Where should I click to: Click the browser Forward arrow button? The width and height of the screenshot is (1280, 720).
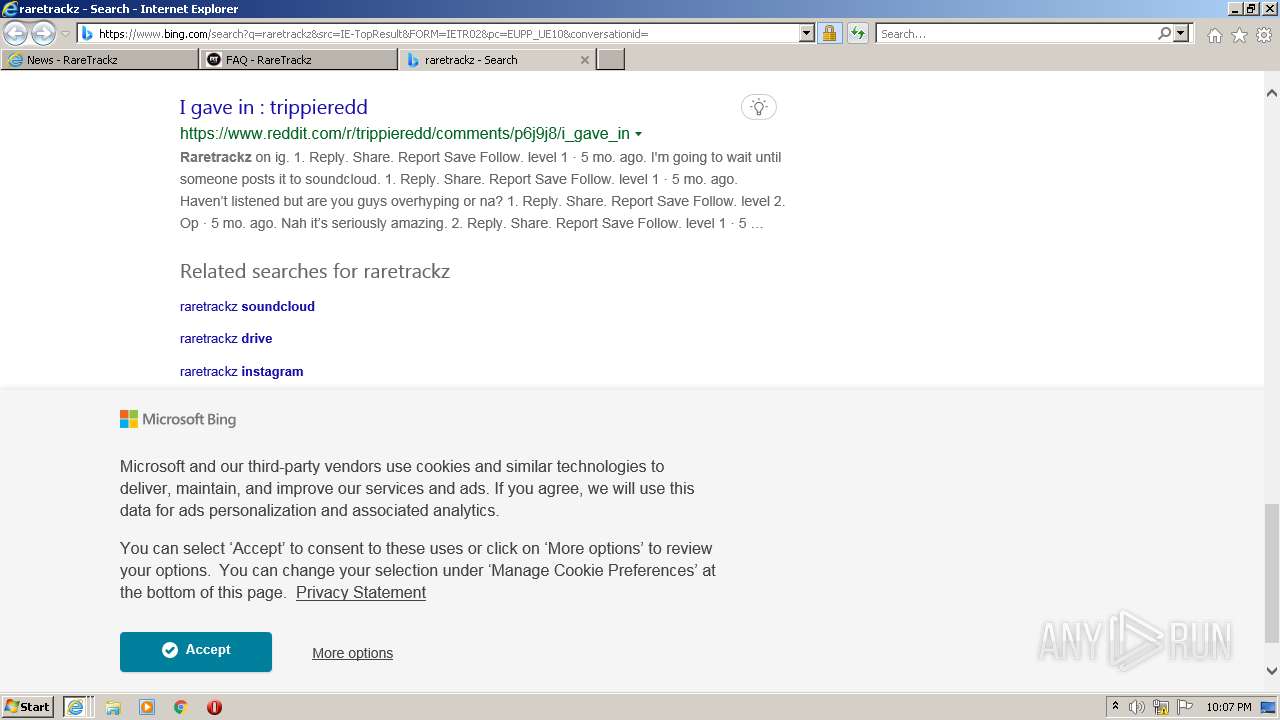(x=43, y=34)
